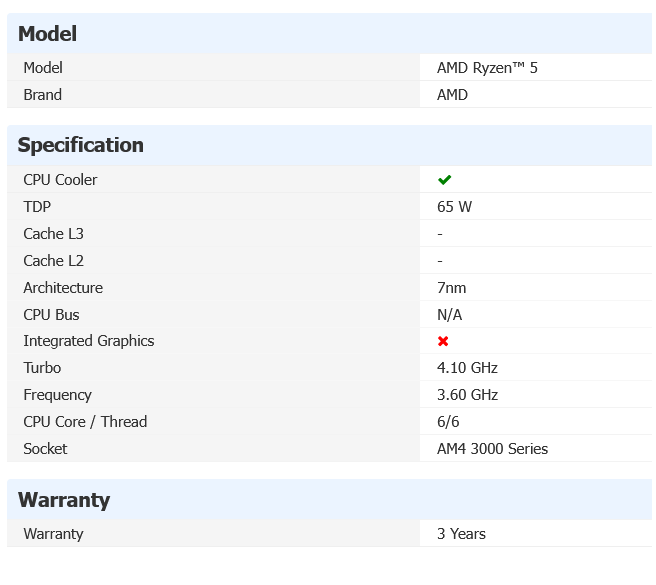Click the 'AMD Ryzen™ 5' model value
The width and height of the screenshot is (656, 585).
point(487,68)
